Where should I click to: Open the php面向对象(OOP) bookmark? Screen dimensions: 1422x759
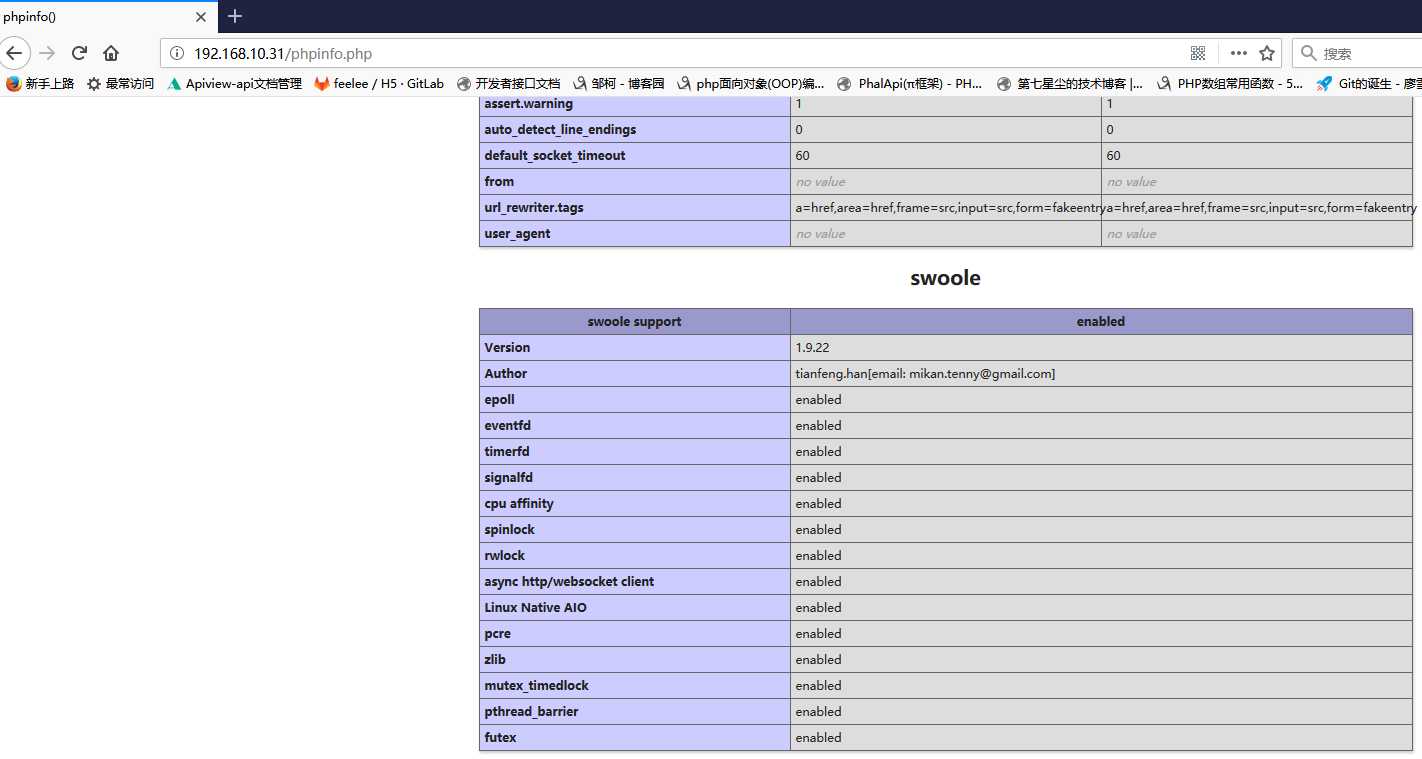pos(751,84)
